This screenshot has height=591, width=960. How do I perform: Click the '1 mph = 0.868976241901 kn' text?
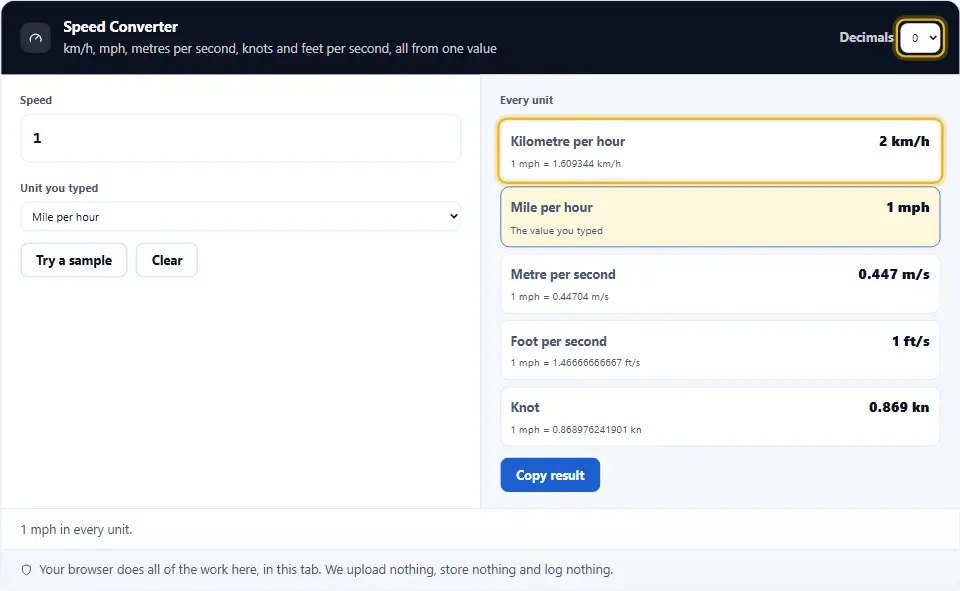click(576, 430)
